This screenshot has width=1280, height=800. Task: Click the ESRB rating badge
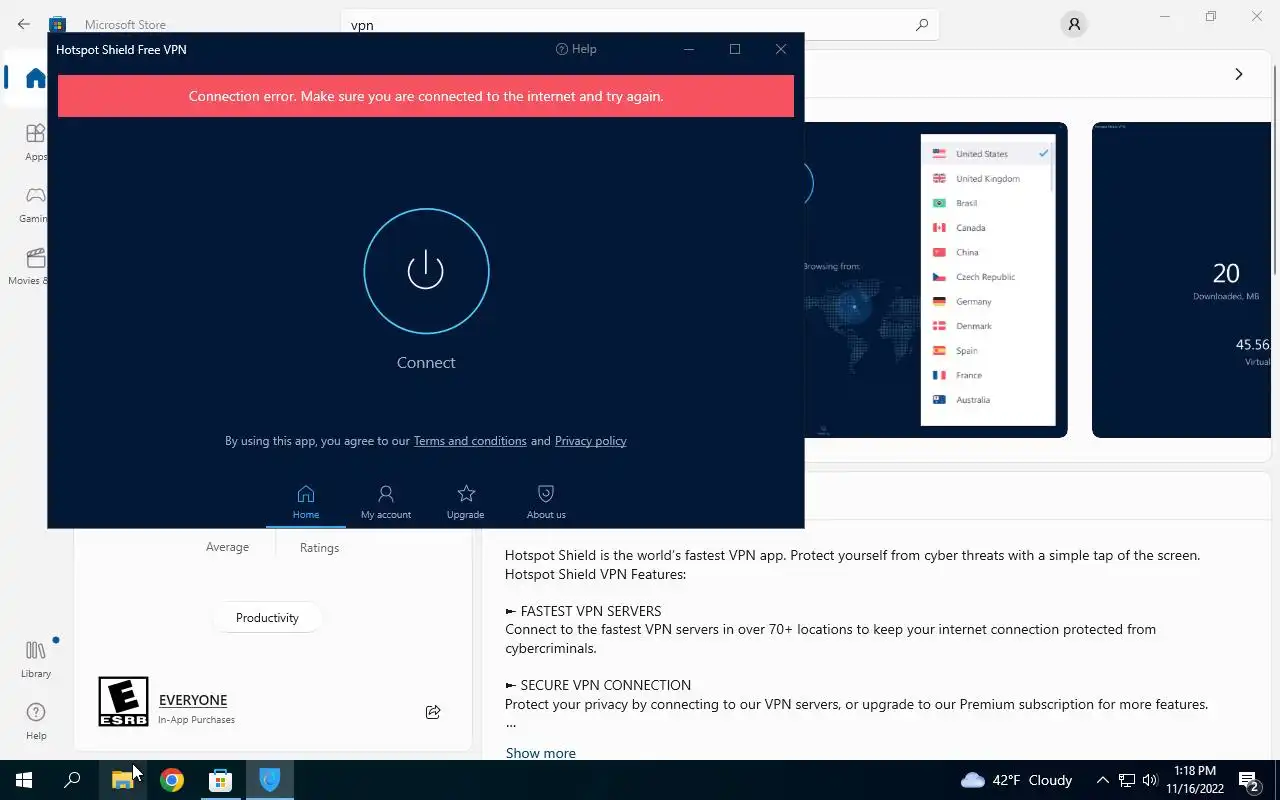[x=123, y=701]
